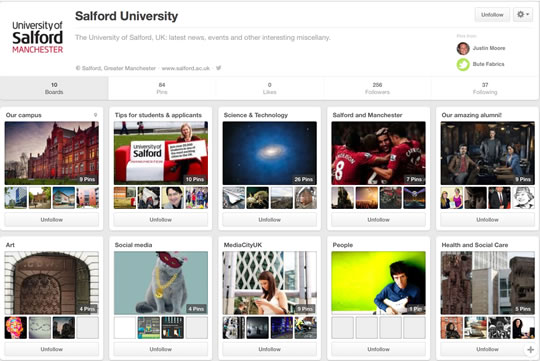The width and height of the screenshot is (540, 361).
Task: Unfollow the Salford and Manchester board
Action: tap(378, 219)
